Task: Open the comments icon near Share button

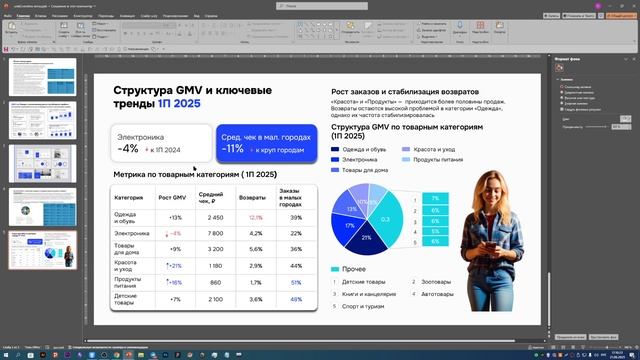Action: pyautogui.click(x=601, y=16)
